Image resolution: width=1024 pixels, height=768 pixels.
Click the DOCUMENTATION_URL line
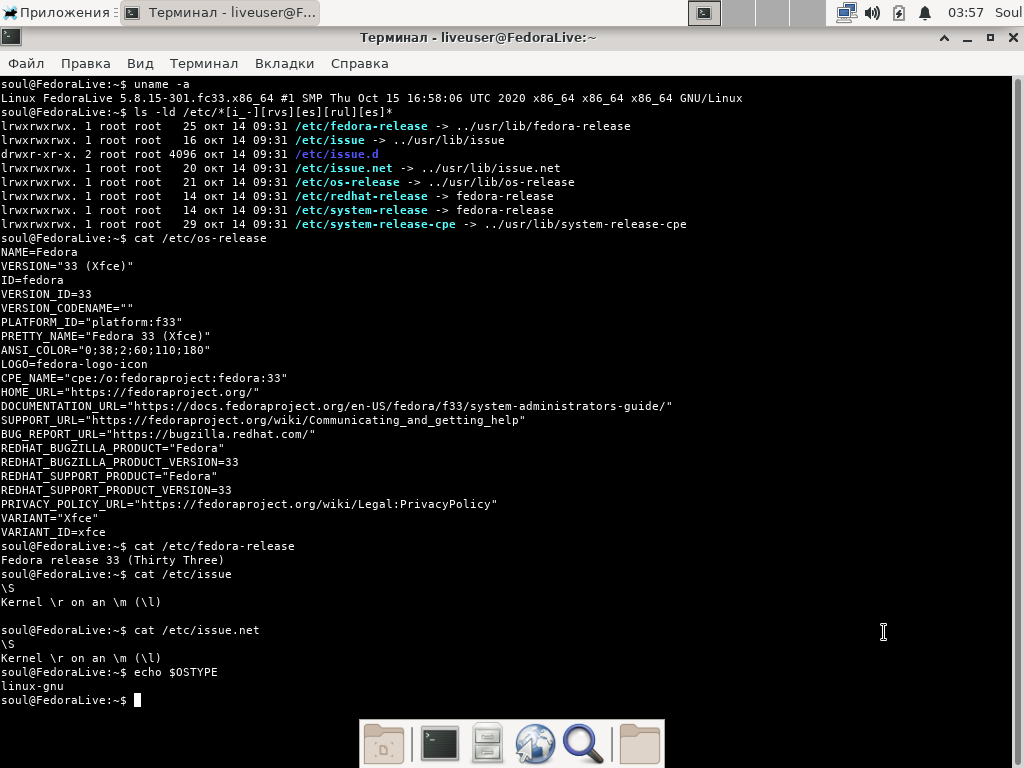[336, 406]
